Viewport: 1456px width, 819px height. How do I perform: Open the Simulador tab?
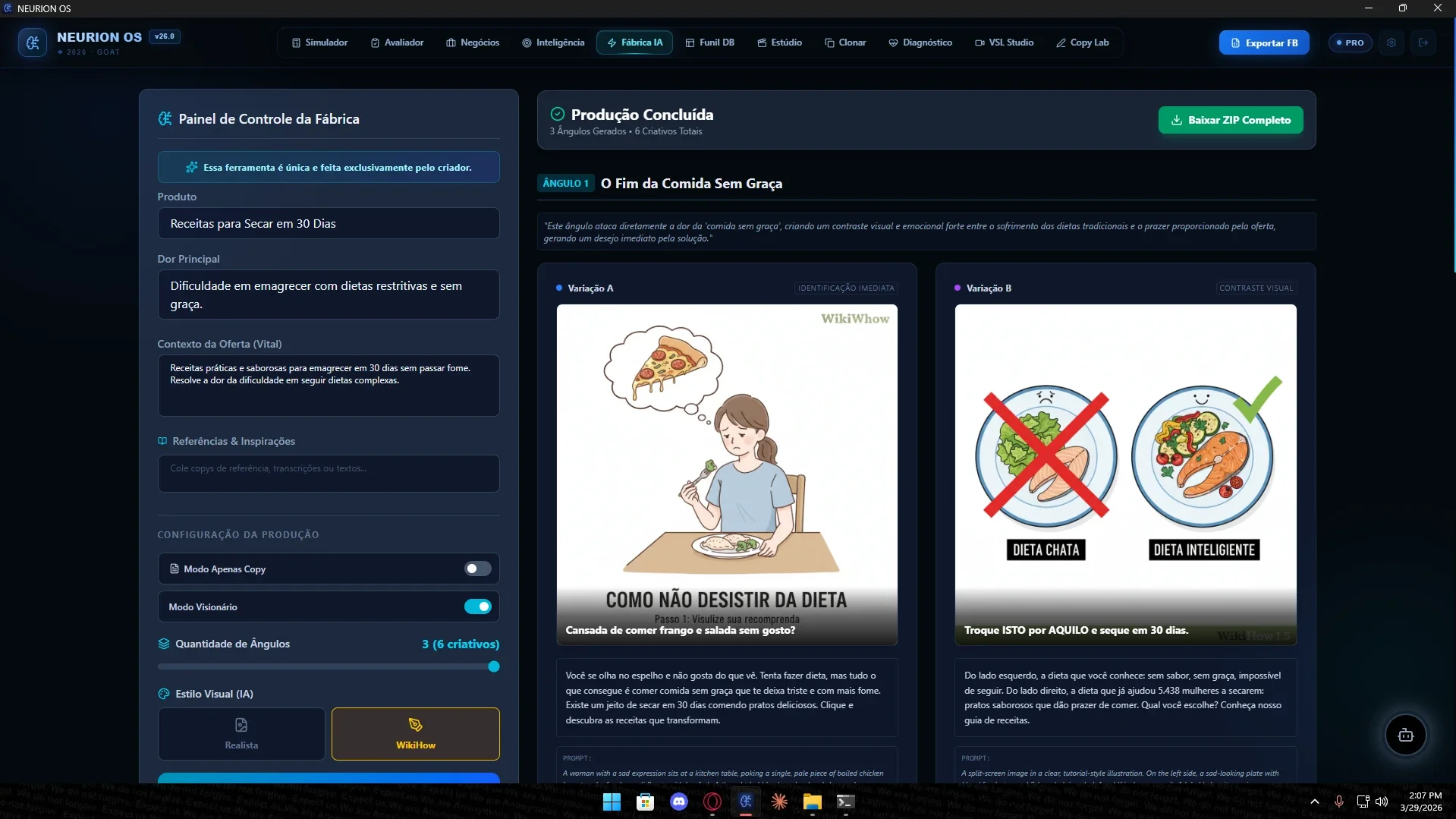coord(319,43)
